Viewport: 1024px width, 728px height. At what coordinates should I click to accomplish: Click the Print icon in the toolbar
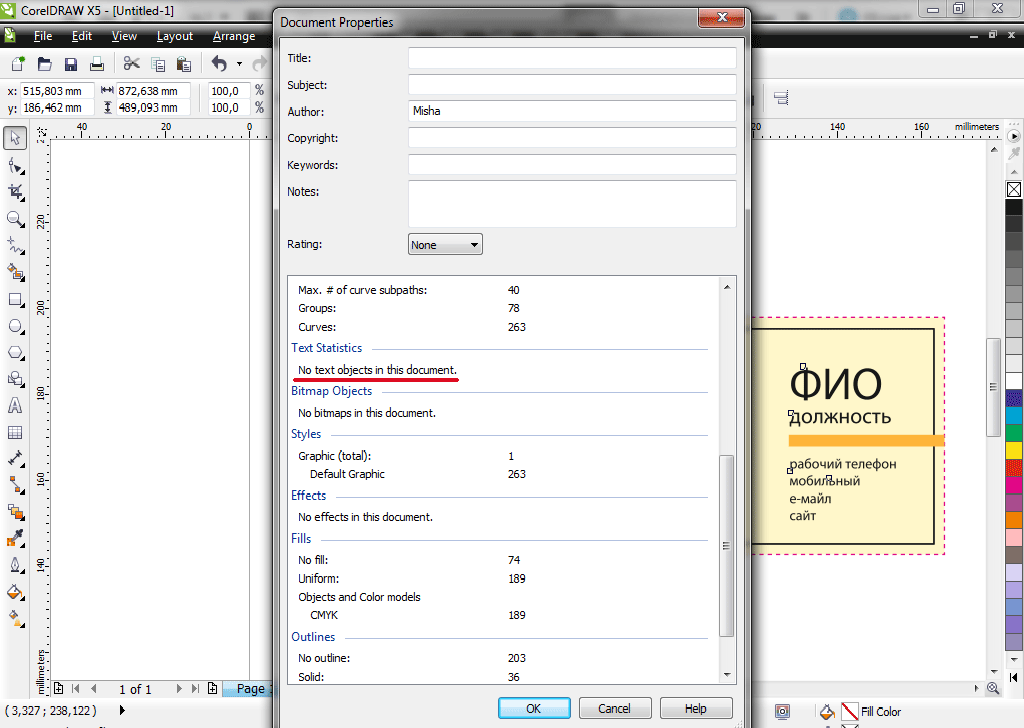point(97,64)
